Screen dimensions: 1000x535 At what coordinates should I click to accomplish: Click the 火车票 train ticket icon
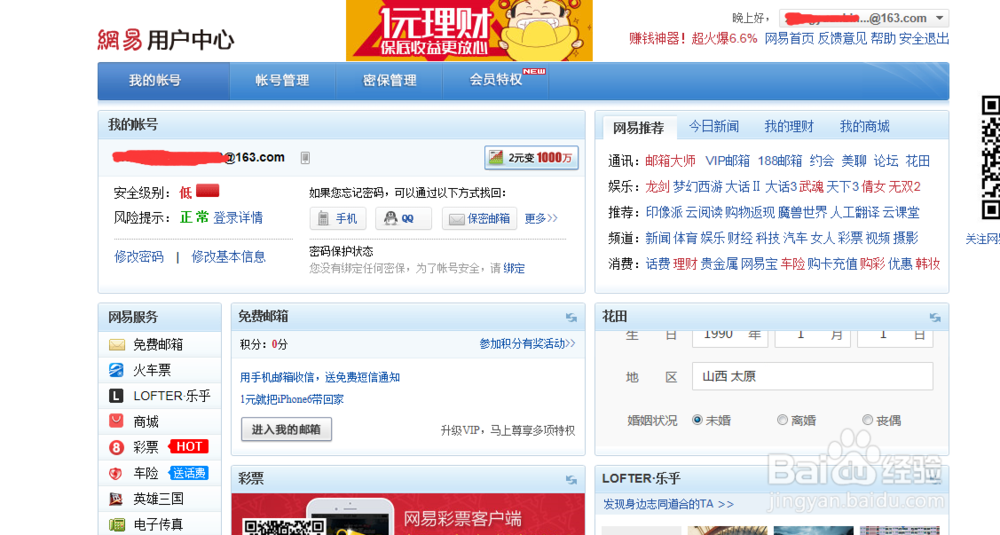click(116, 370)
